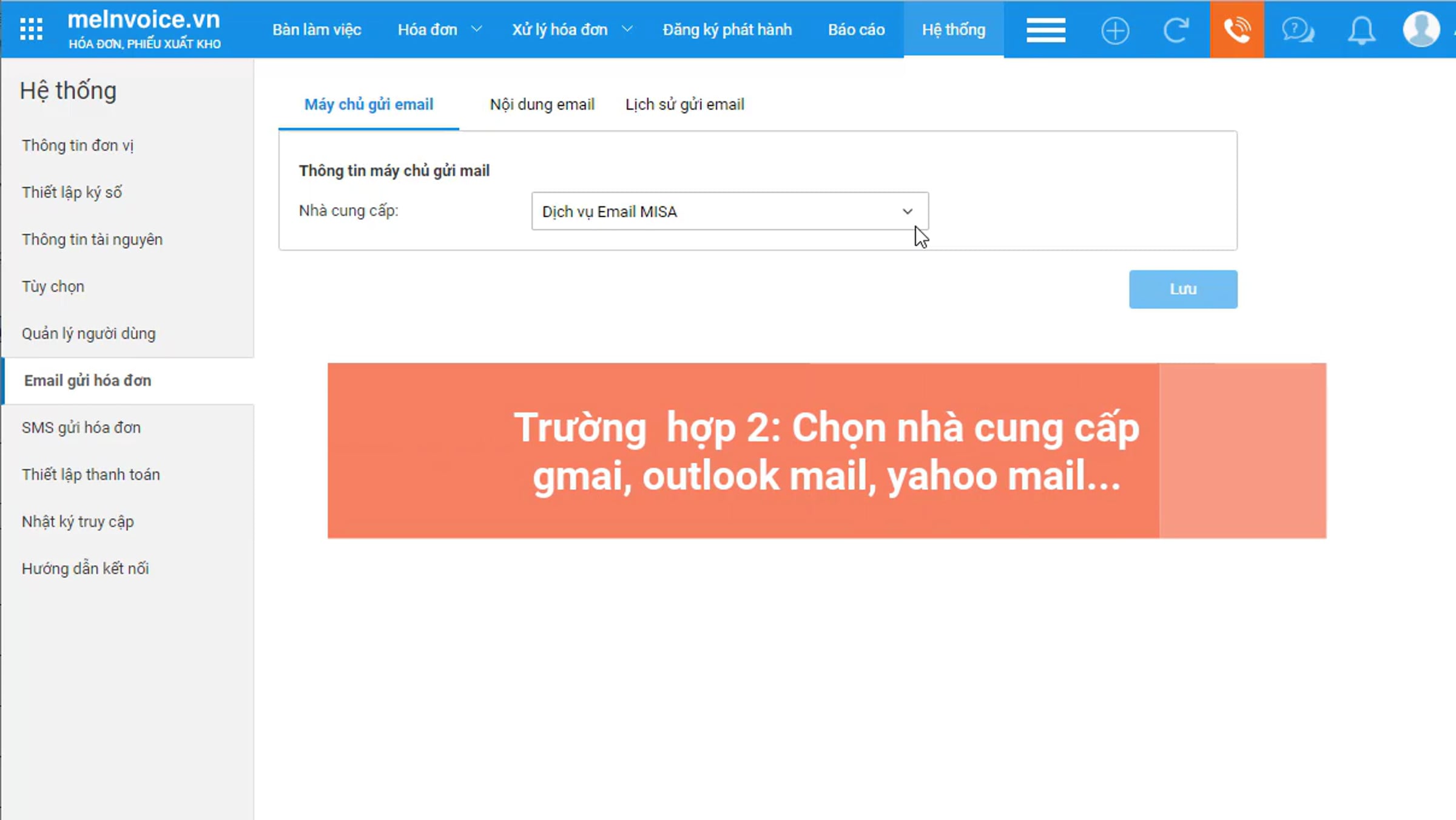
Task: Open the notifications bell icon
Action: [x=1361, y=30]
